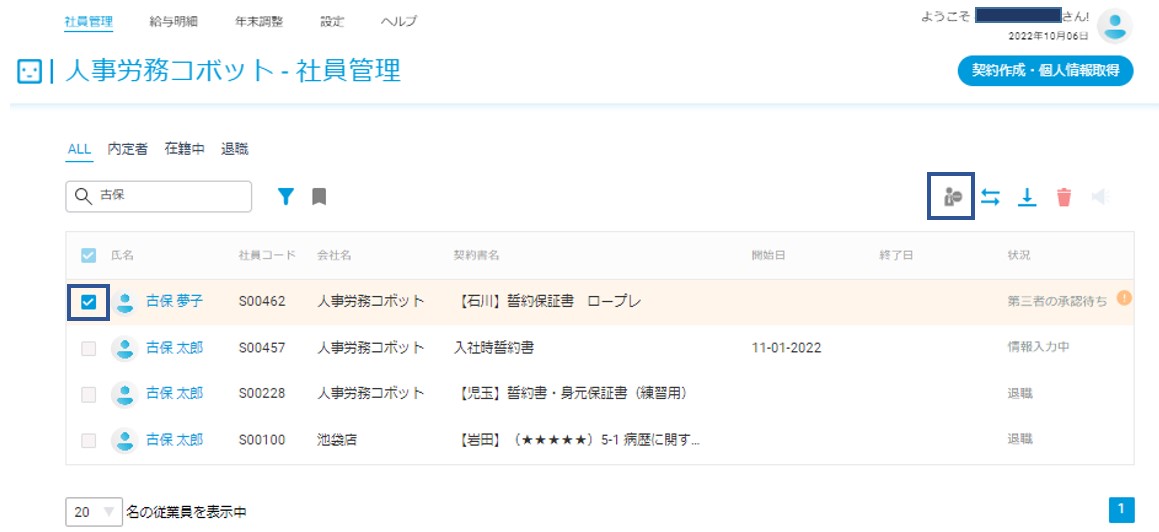Click the search field containing 古保
This screenshot has height=532, width=1159.
(159, 197)
